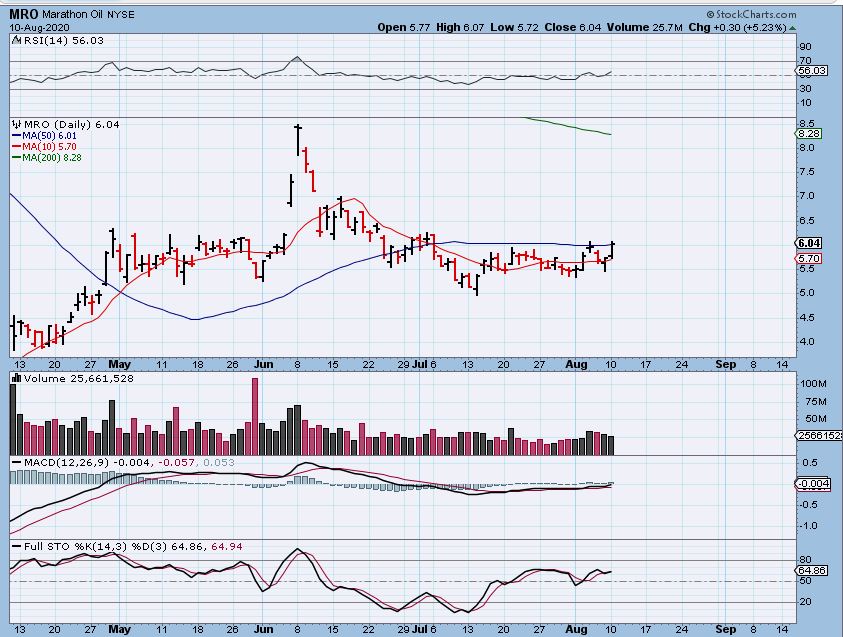Click the red 5.70 price tag on right axis
The height and width of the screenshot is (637, 843).
click(x=809, y=258)
